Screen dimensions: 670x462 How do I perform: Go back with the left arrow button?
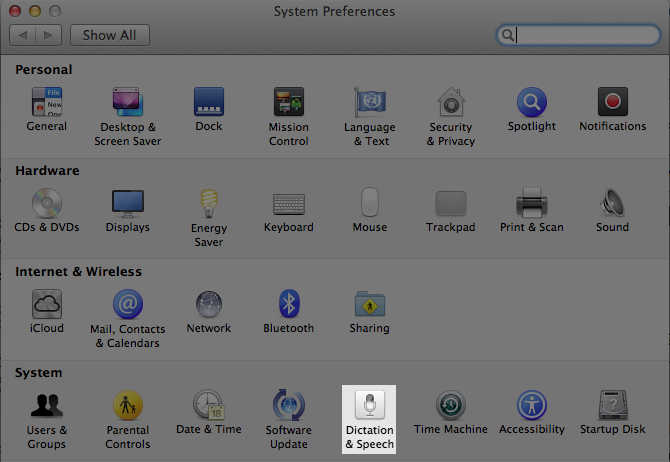[23, 35]
